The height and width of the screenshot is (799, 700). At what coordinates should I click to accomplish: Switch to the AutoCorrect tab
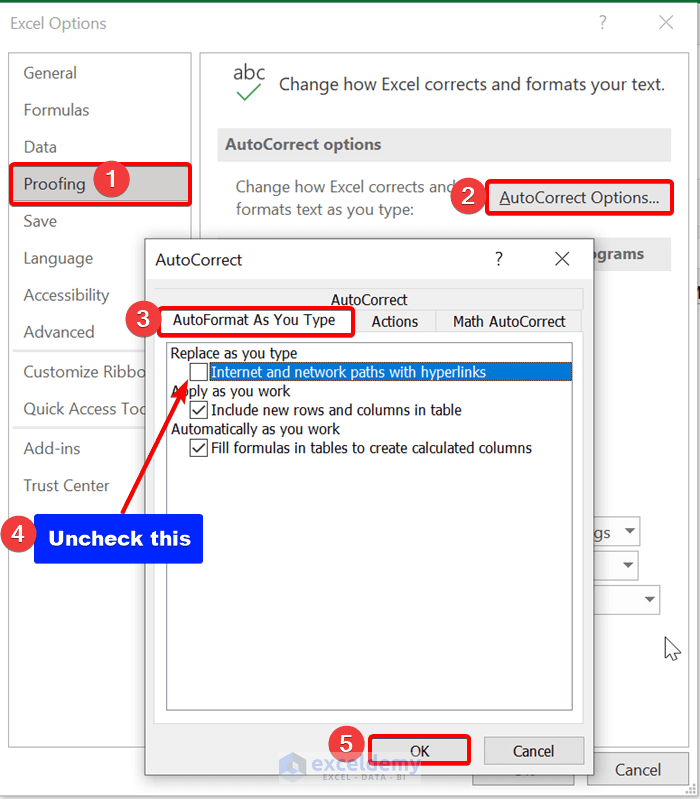[369, 300]
